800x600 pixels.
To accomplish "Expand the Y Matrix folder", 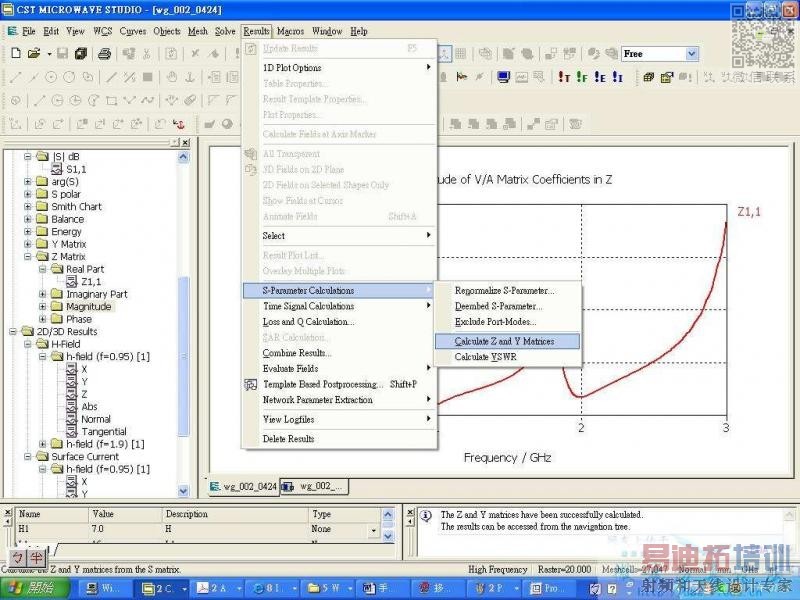I will (28, 244).
